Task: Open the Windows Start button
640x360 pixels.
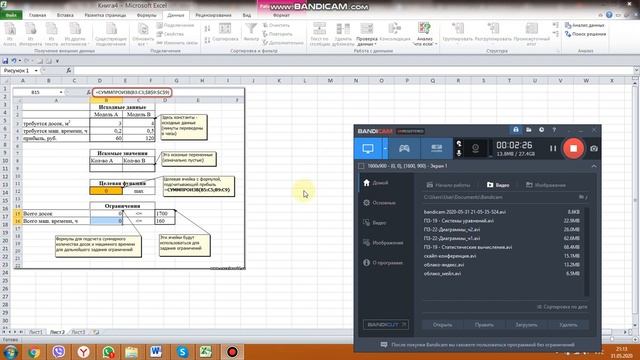Action: pyautogui.click(x=10, y=352)
